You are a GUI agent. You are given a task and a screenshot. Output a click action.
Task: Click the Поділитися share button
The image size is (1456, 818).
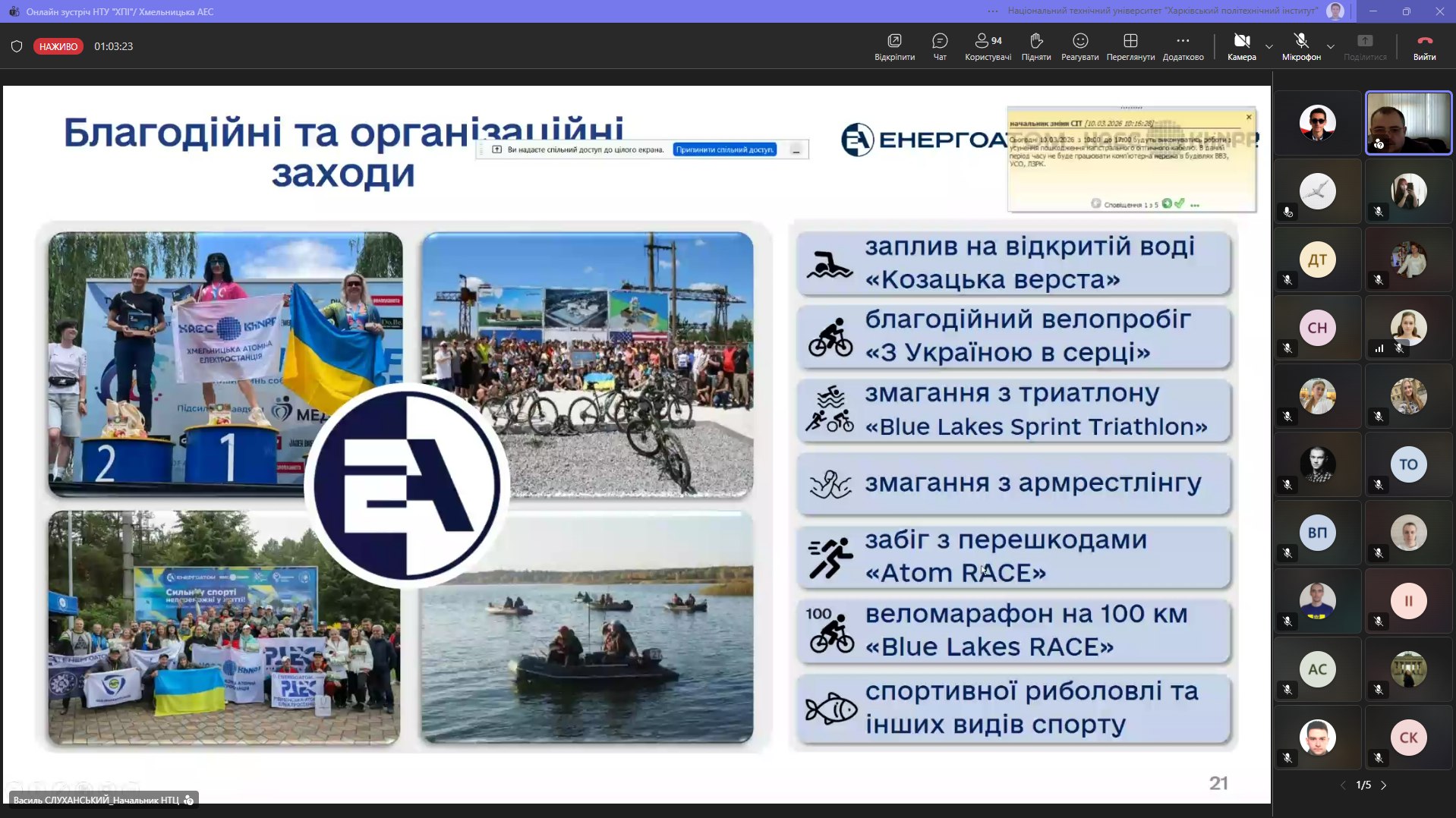point(1365,46)
